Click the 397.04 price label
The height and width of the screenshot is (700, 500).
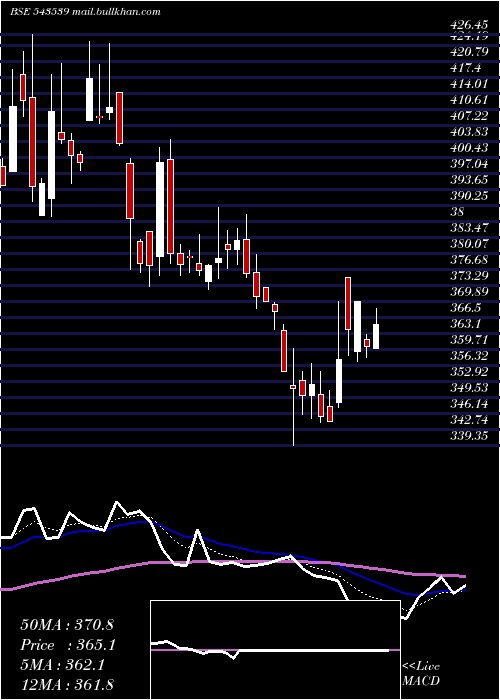(469, 164)
